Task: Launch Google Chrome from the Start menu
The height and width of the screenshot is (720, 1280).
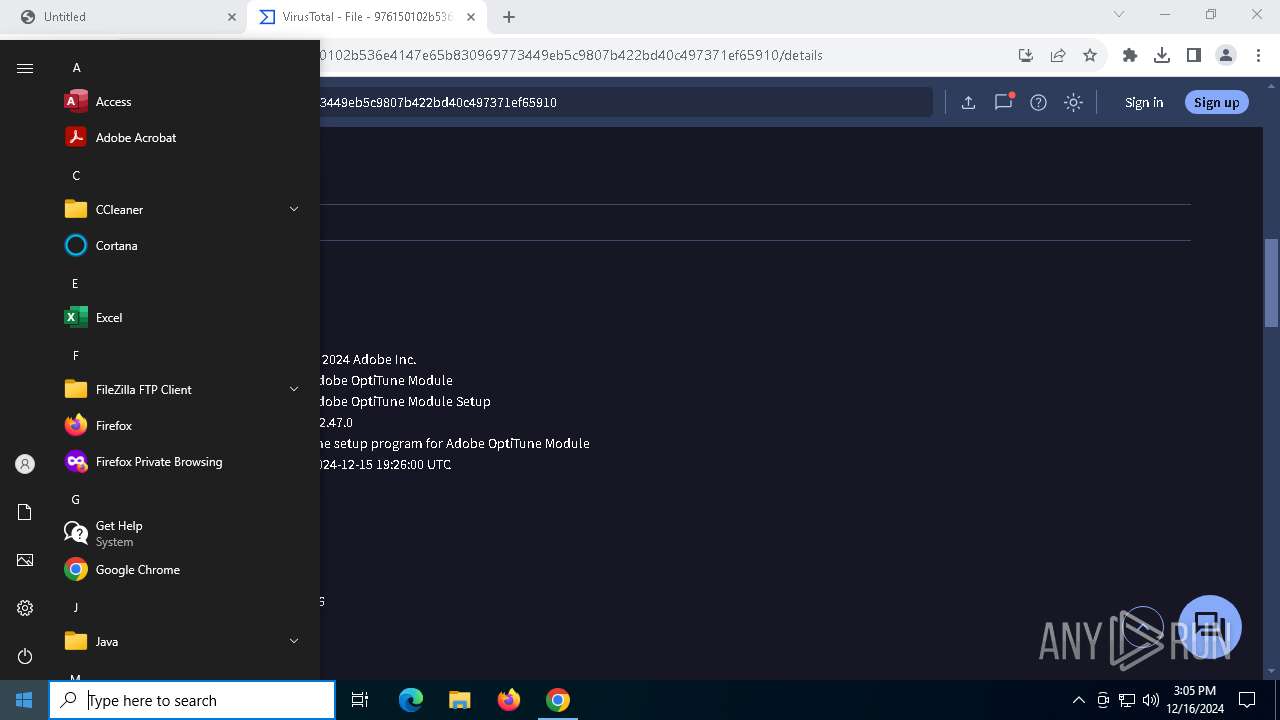Action: (180, 570)
